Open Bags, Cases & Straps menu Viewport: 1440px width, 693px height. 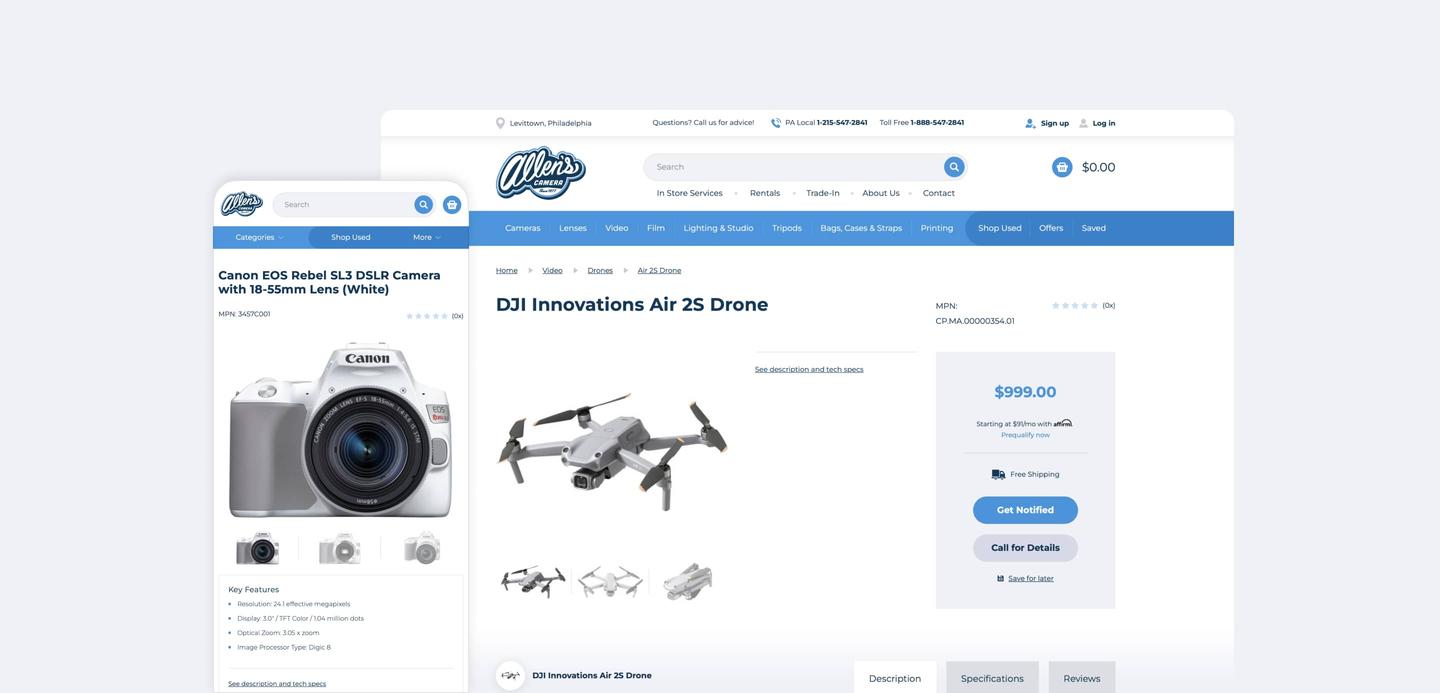click(x=861, y=228)
